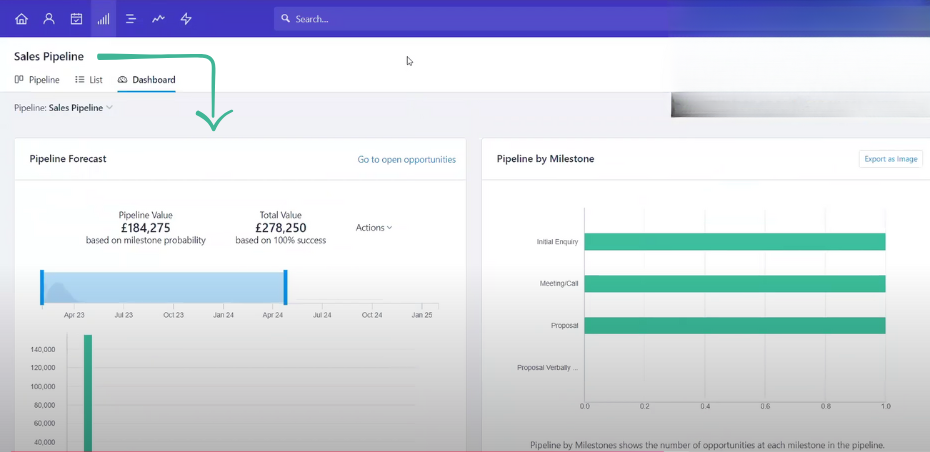Click the Proposal green bar
Image resolution: width=930 pixels, height=452 pixels.
[x=735, y=326]
